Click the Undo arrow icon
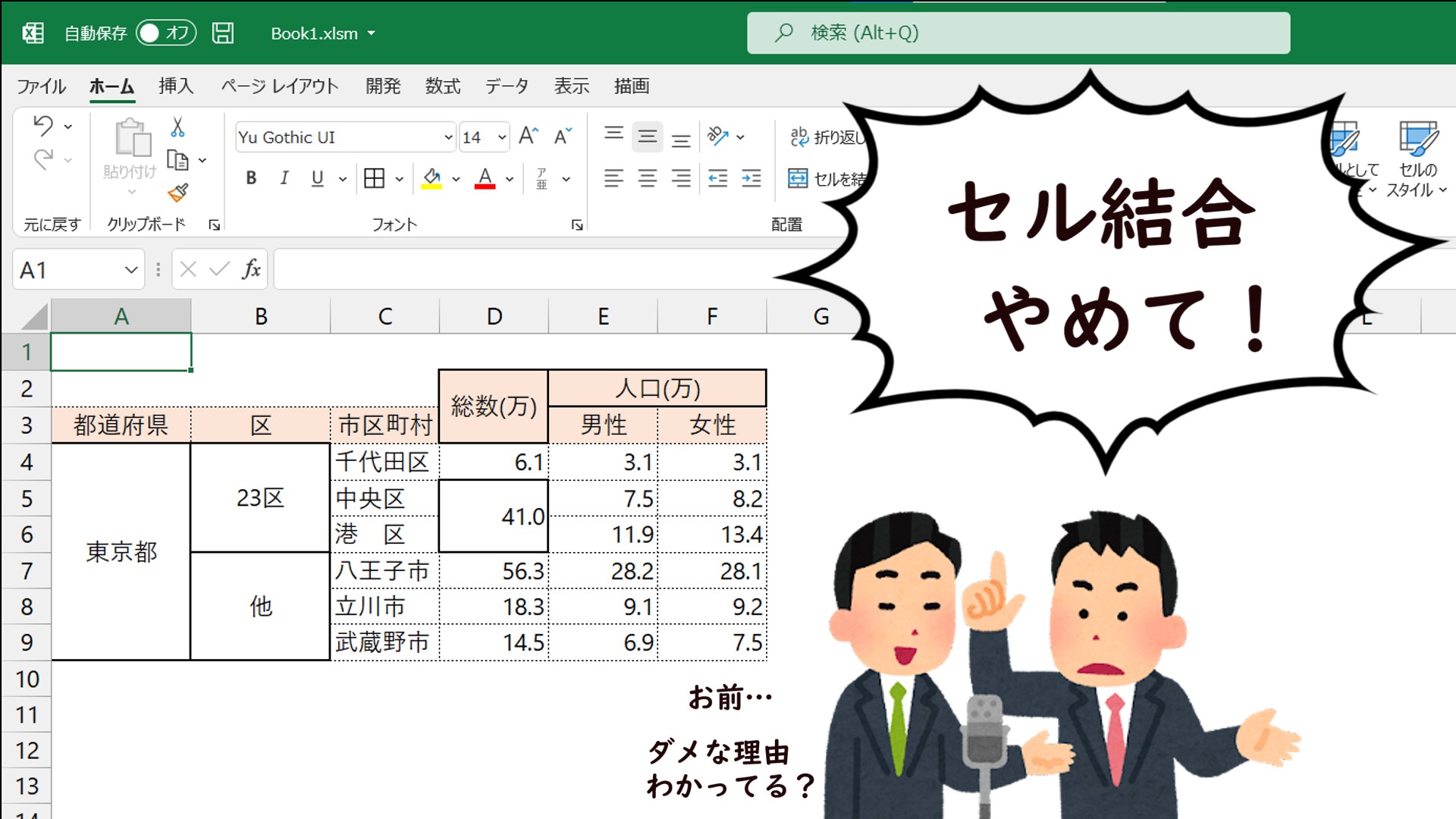Screen dimensions: 1456x819 tap(43, 125)
